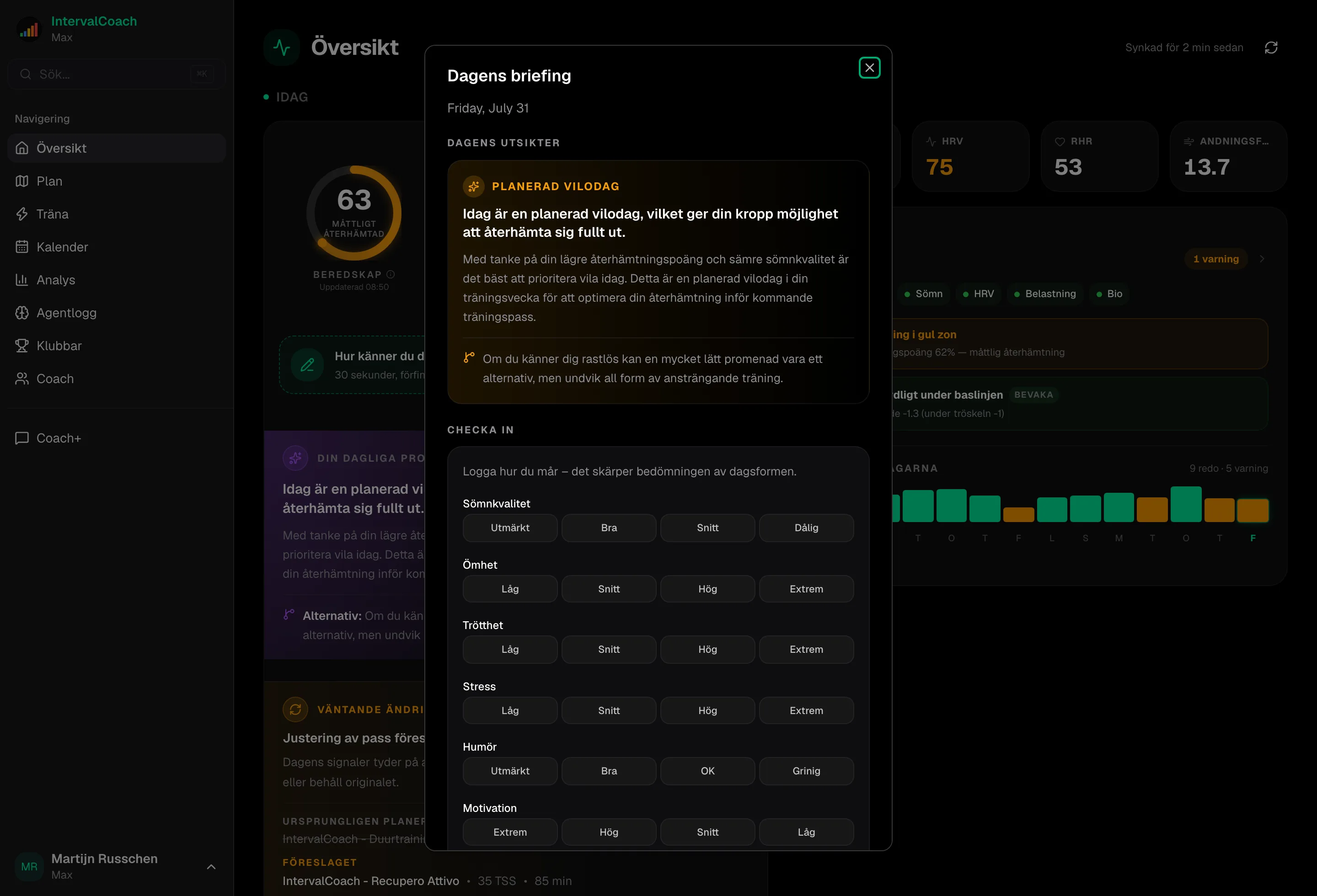Click the tallest green bar above O
The image size is (1317, 896).
(1186, 504)
